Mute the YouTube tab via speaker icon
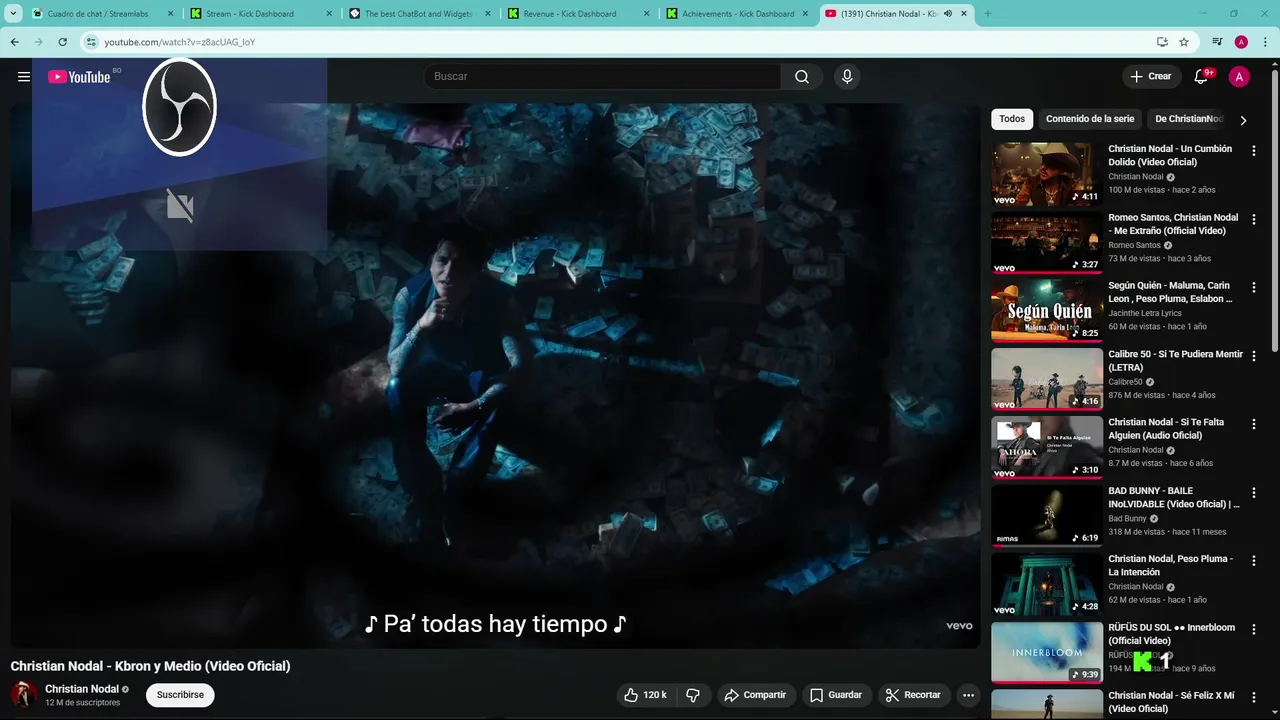The height and width of the screenshot is (720, 1280). (x=948, y=14)
